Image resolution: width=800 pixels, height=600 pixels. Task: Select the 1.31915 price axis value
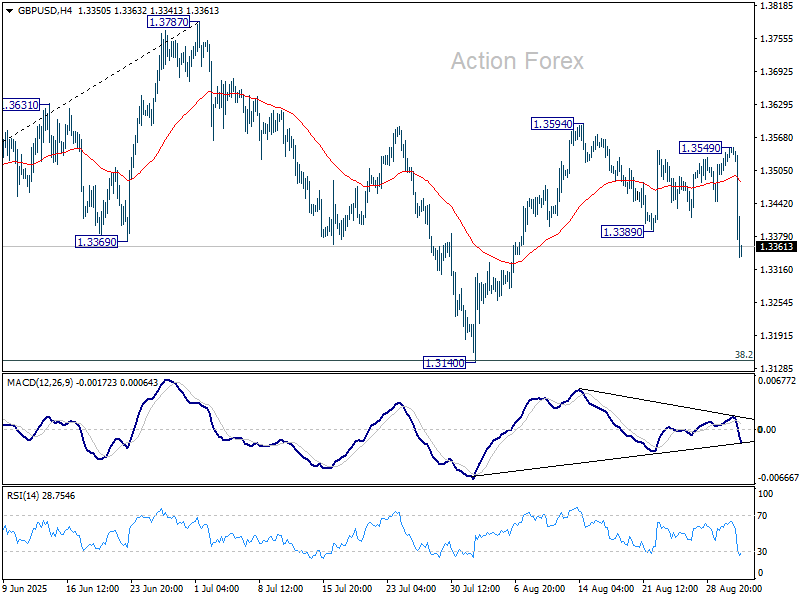tap(777, 336)
